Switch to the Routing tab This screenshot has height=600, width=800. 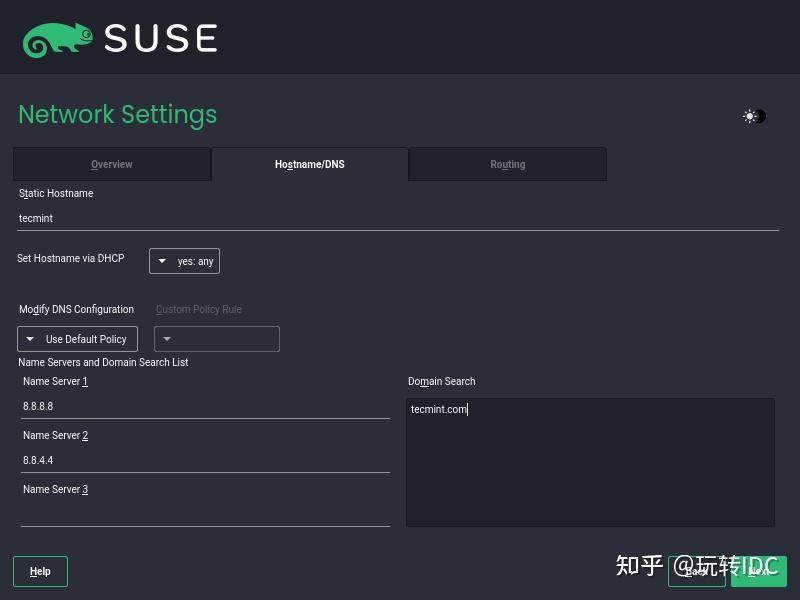click(x=507, y=164)
